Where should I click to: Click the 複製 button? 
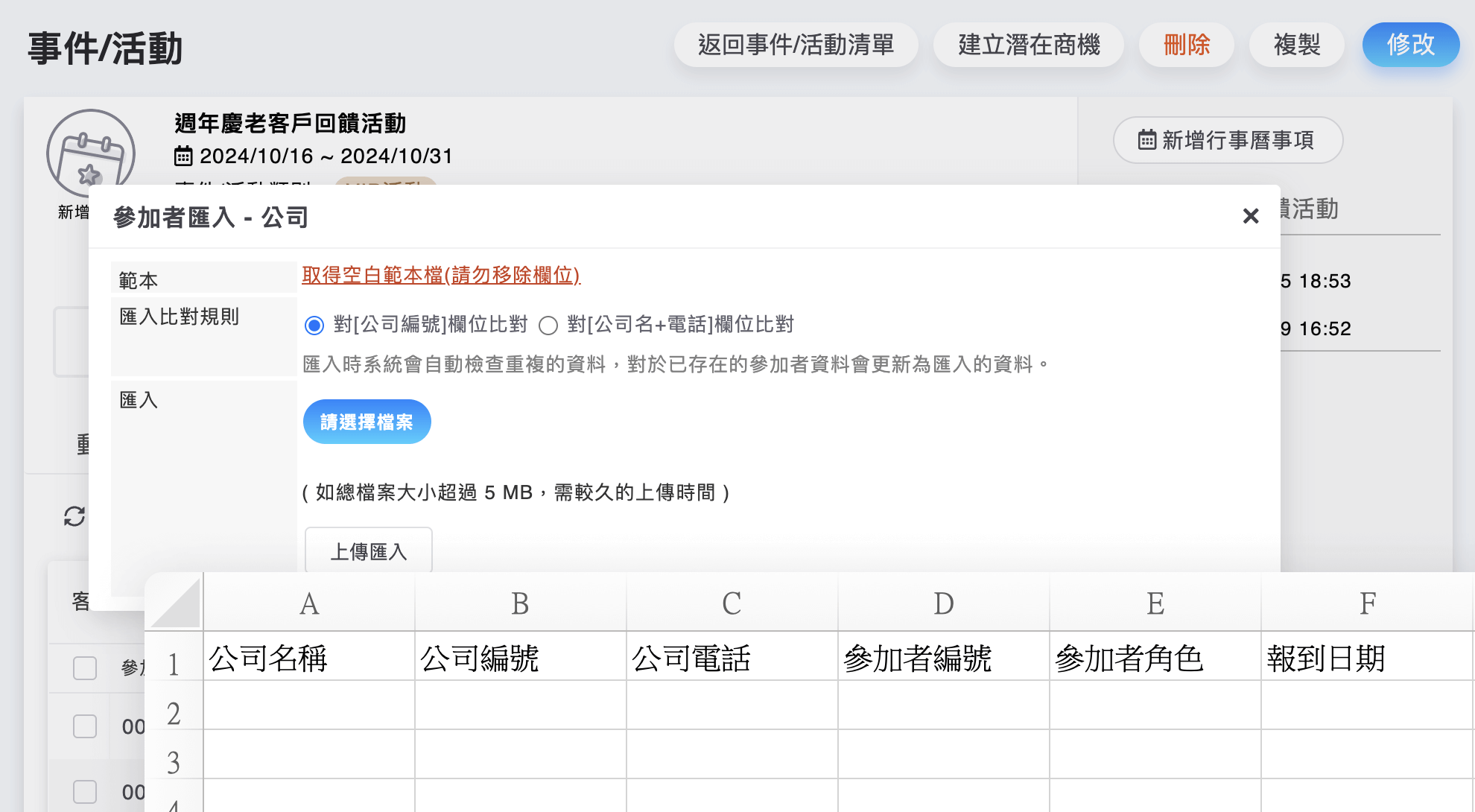[1296, 45]
